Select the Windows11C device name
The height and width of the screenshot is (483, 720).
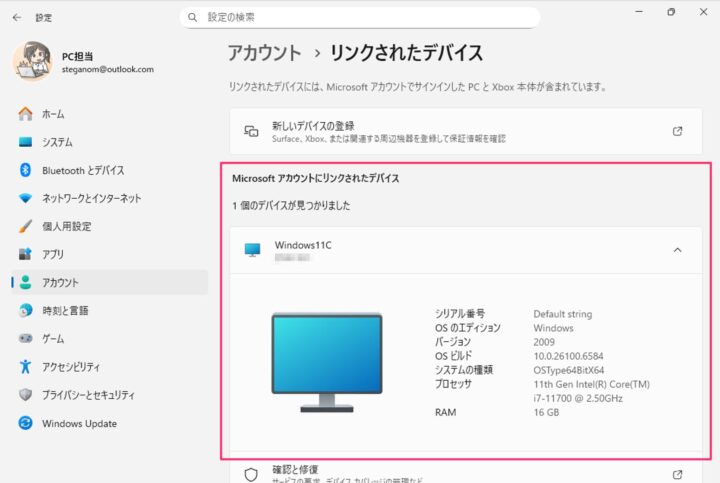[x=303, y=245]
